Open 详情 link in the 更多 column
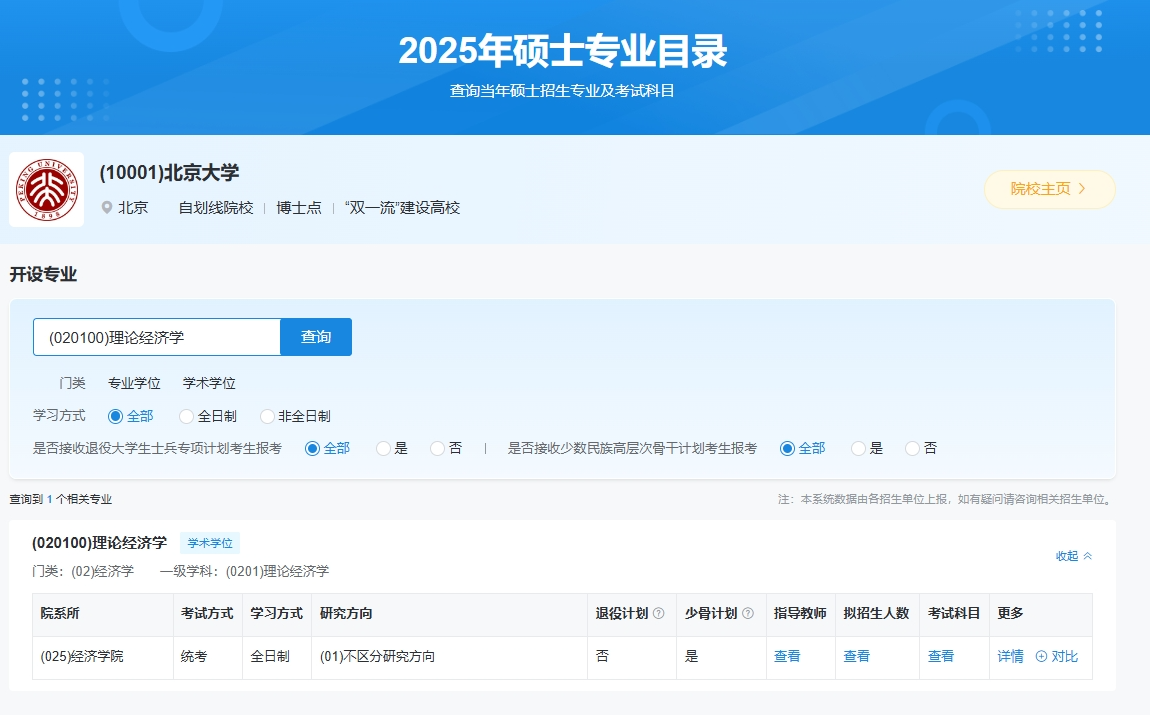This screenshot has width=1150, height=715. pos(1010,657)
